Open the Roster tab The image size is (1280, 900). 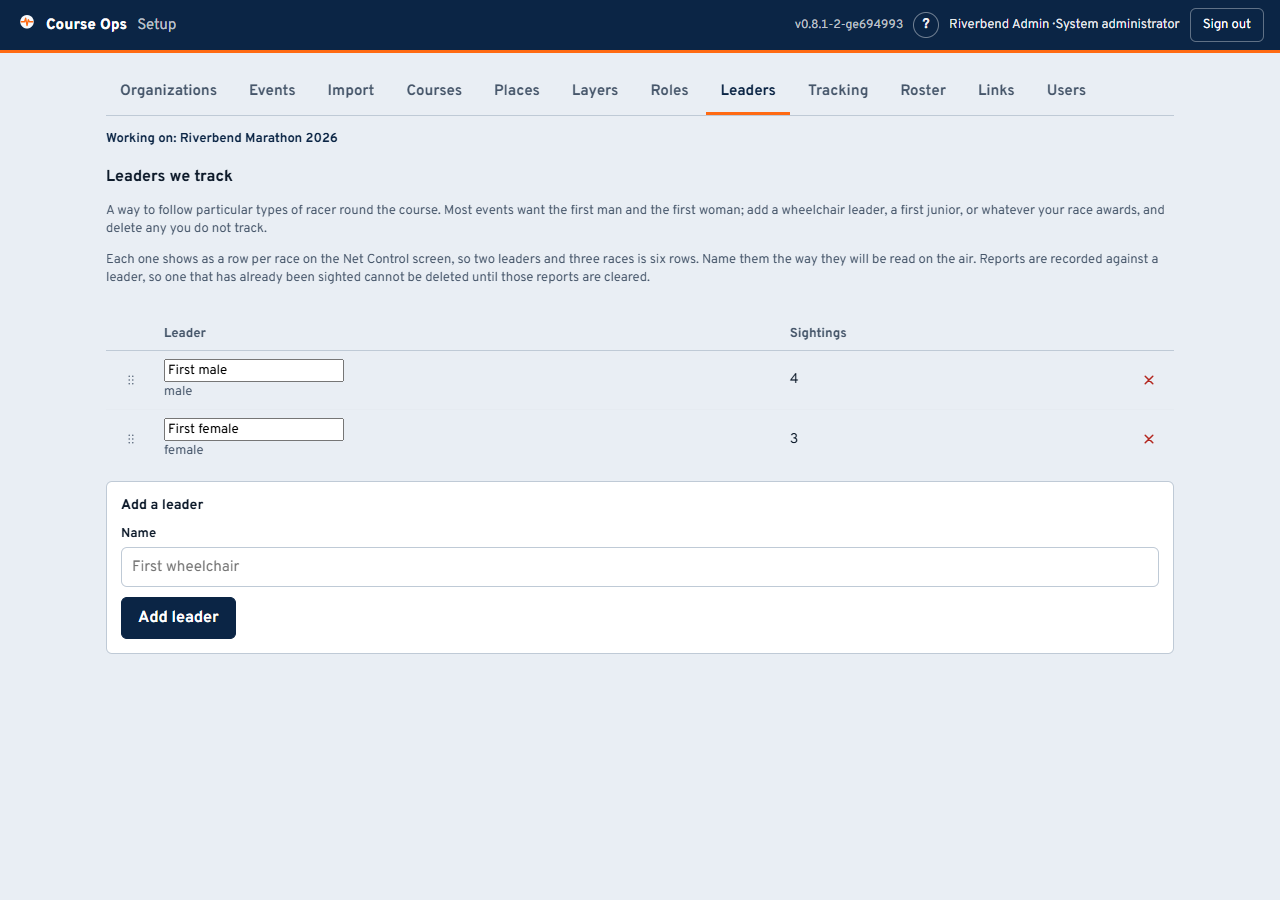923,90
